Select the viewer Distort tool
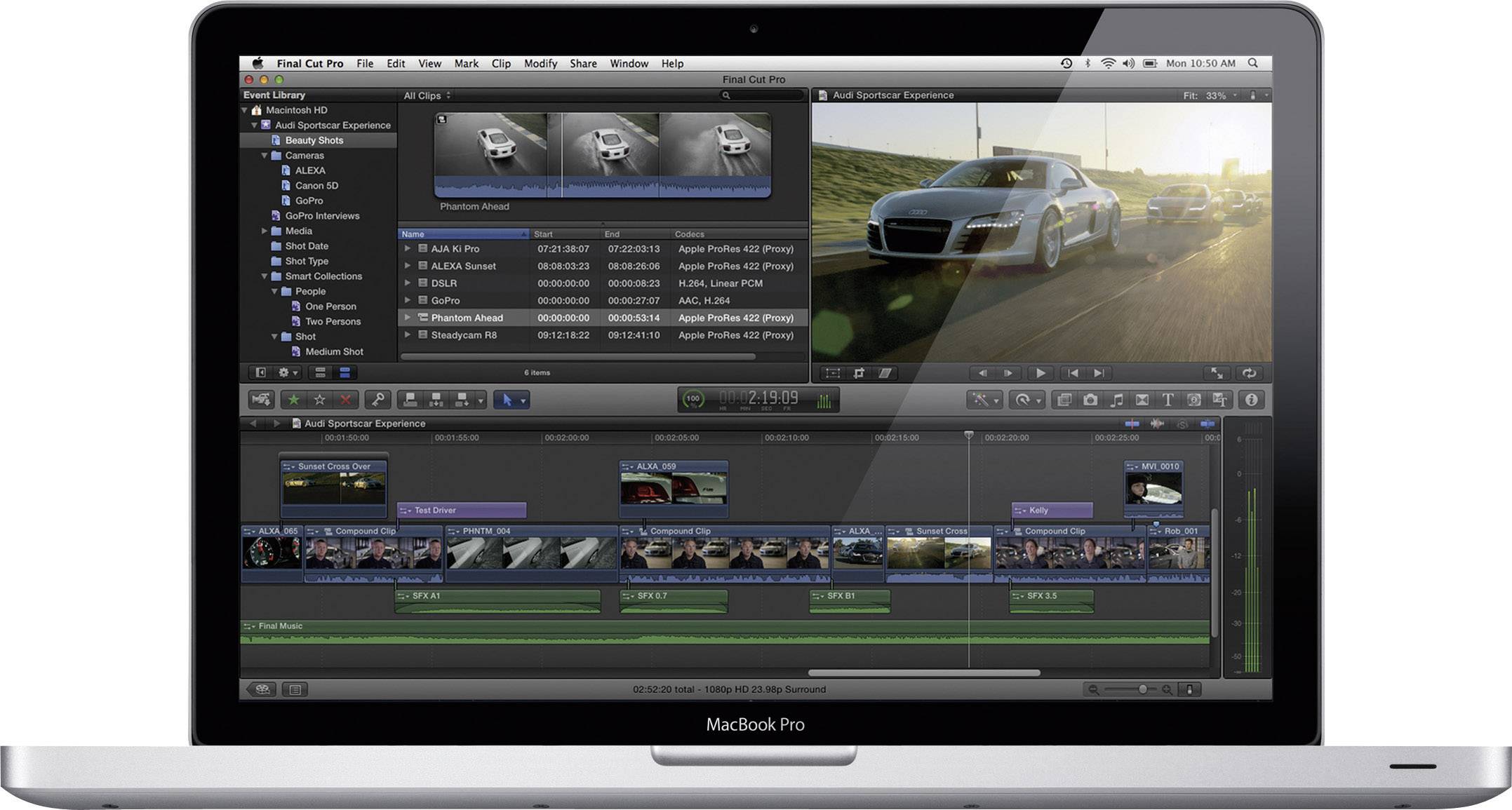Screen dimensions: 1512x810 click(885, 373)
